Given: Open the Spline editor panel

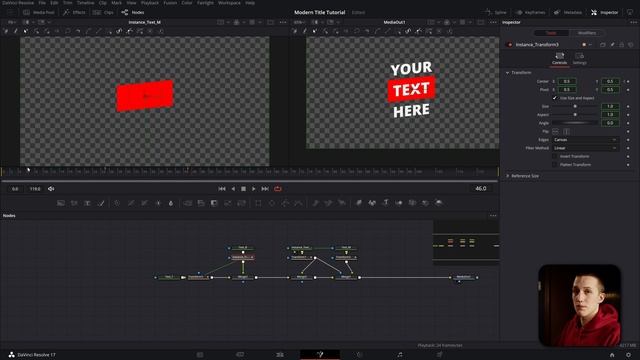Looking at the screenshot, I should (496, 13).
